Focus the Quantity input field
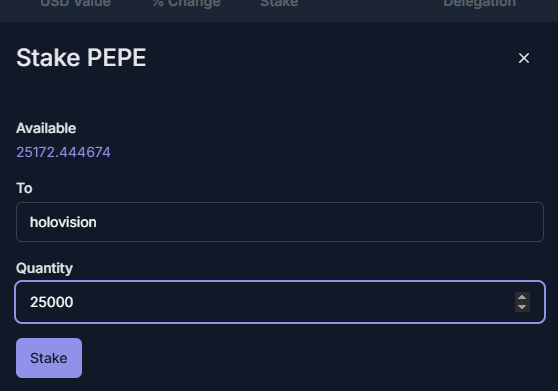Image resolution: width=558 pixels, height=391 pixels. (280, 302)
